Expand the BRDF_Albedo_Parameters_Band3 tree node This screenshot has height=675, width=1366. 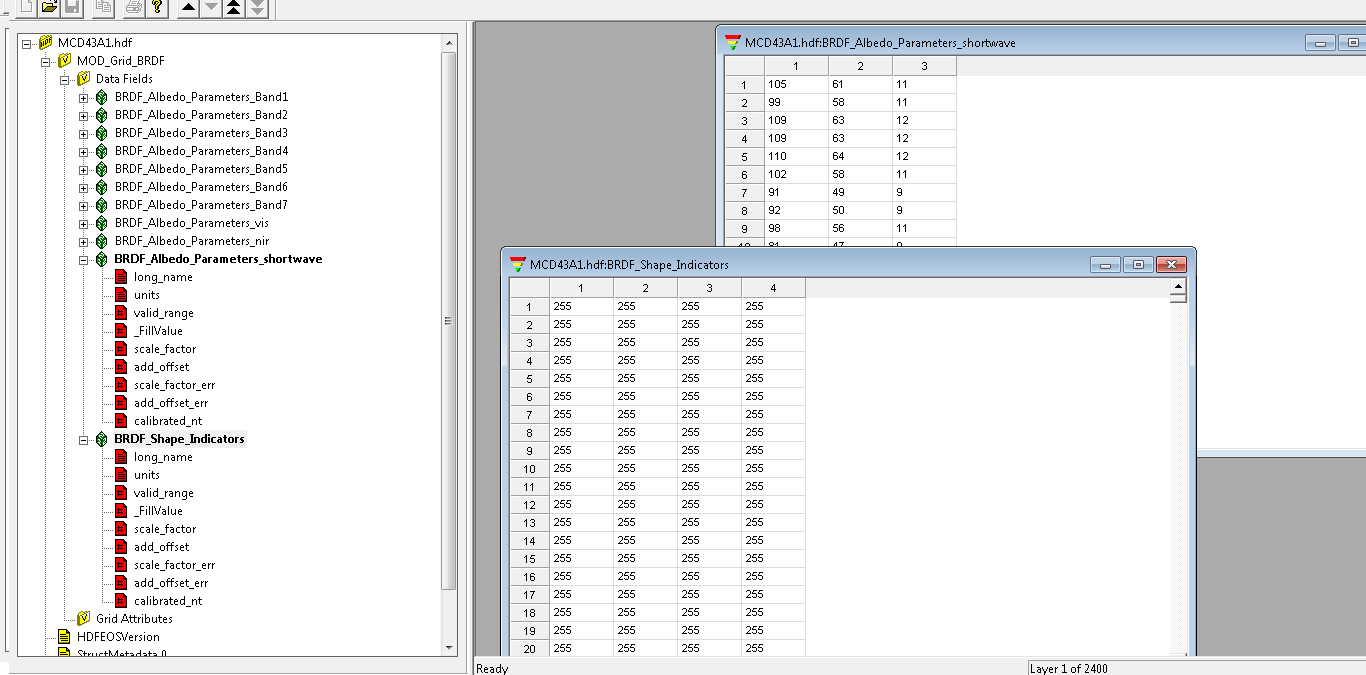(x=84, y=133)
